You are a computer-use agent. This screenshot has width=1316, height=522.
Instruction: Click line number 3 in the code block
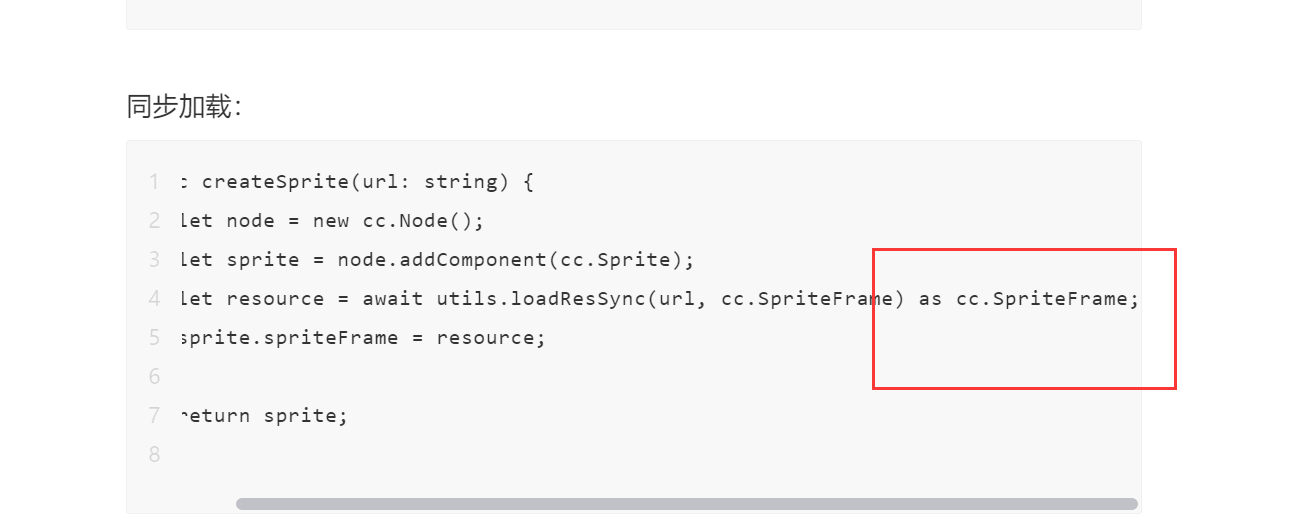[x=154, y=260]
